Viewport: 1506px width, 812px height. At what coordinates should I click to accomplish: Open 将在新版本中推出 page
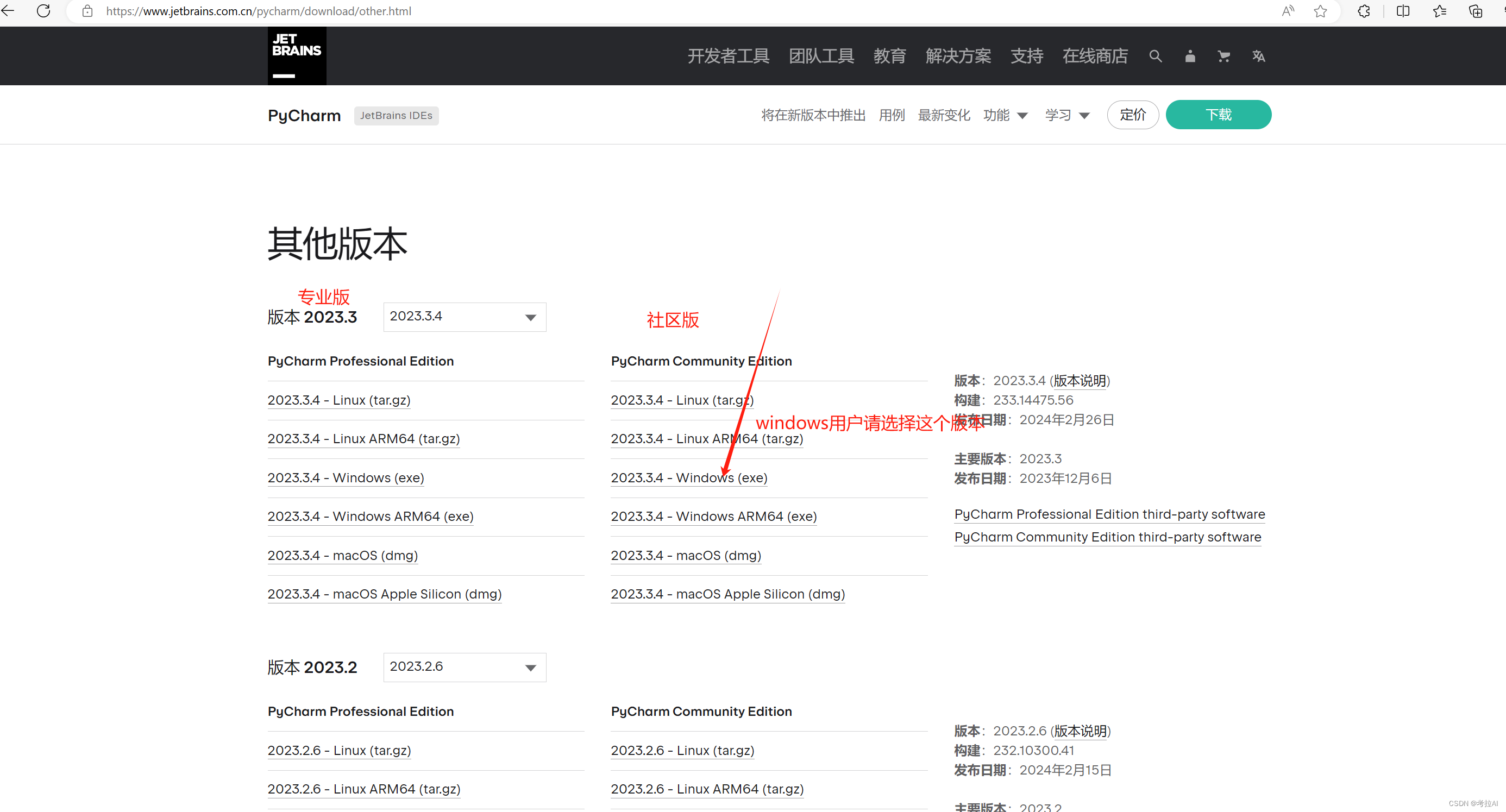(x=813, y=115)
